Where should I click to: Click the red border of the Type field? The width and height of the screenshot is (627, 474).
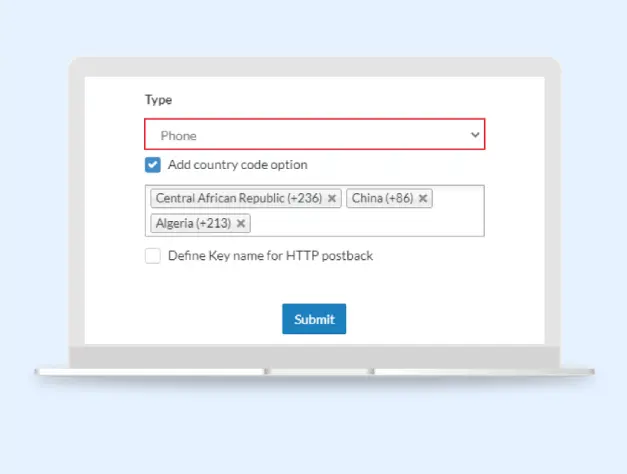point(314,119)
